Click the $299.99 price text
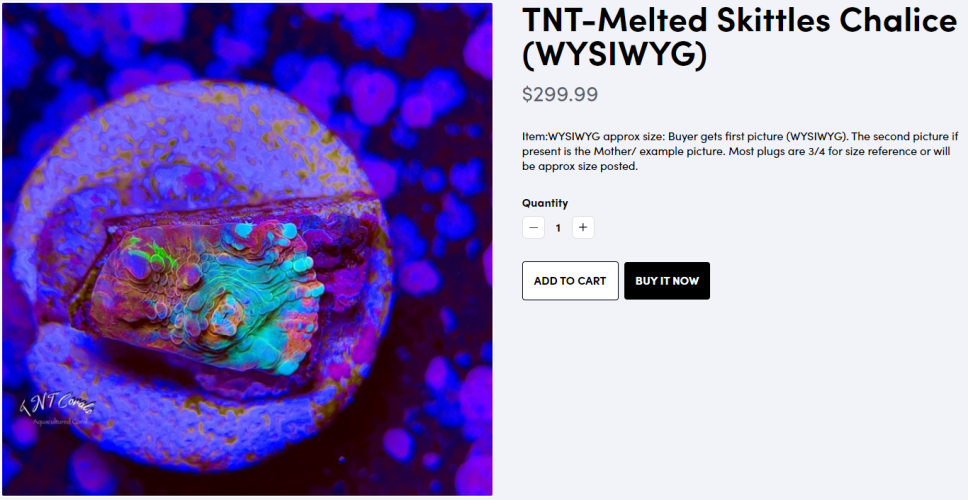 click(560, 94)
